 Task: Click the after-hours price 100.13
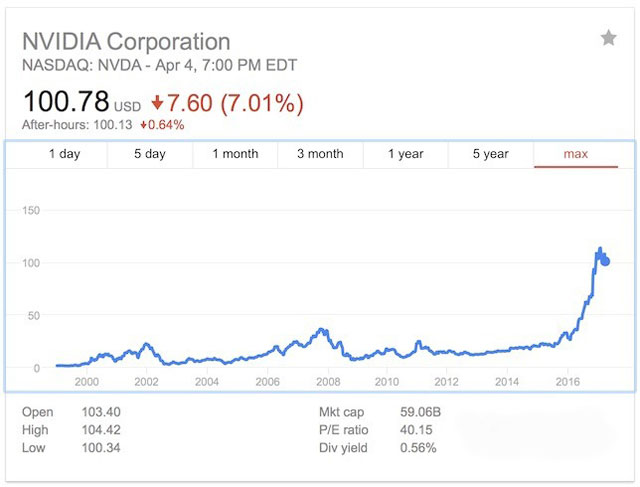113,125
